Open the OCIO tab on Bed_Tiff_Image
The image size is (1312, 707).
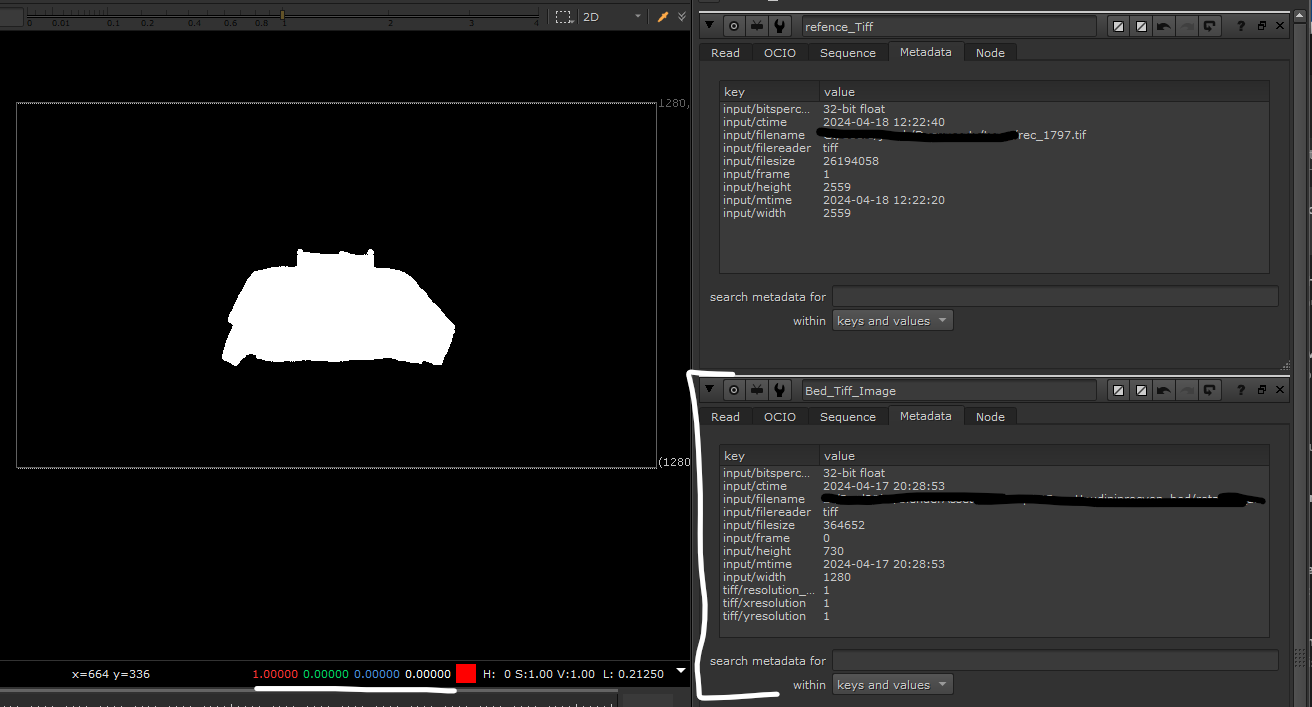pyautogui.click(x=779, y=416)
